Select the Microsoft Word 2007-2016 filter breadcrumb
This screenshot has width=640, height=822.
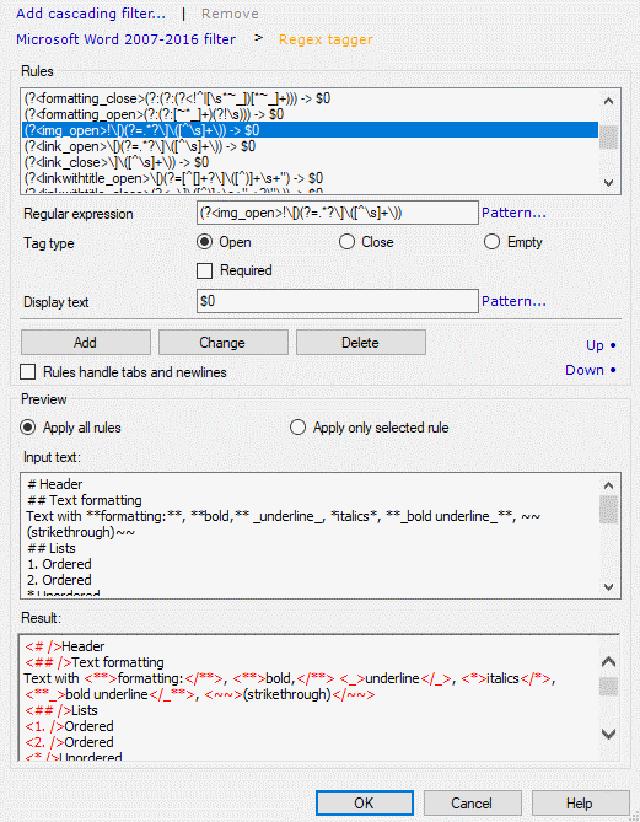[126, 39]
